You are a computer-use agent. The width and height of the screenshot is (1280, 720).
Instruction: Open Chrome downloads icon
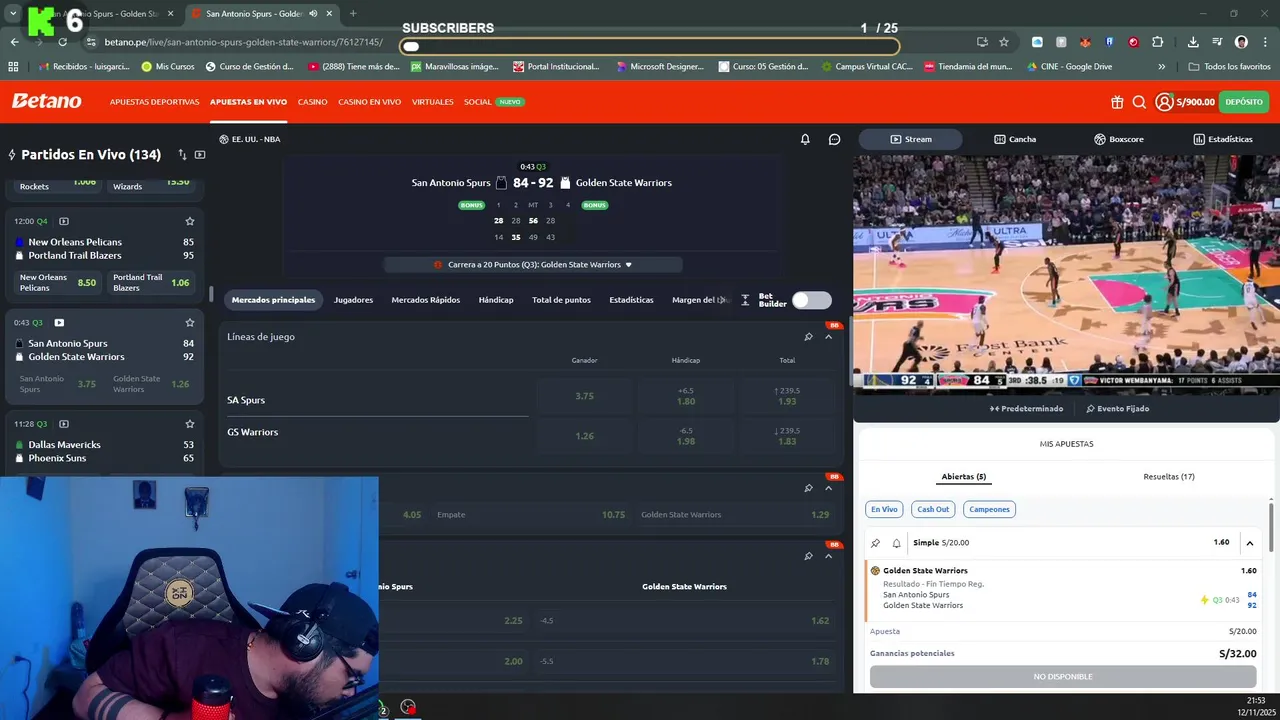click(x=1193, y=42)
